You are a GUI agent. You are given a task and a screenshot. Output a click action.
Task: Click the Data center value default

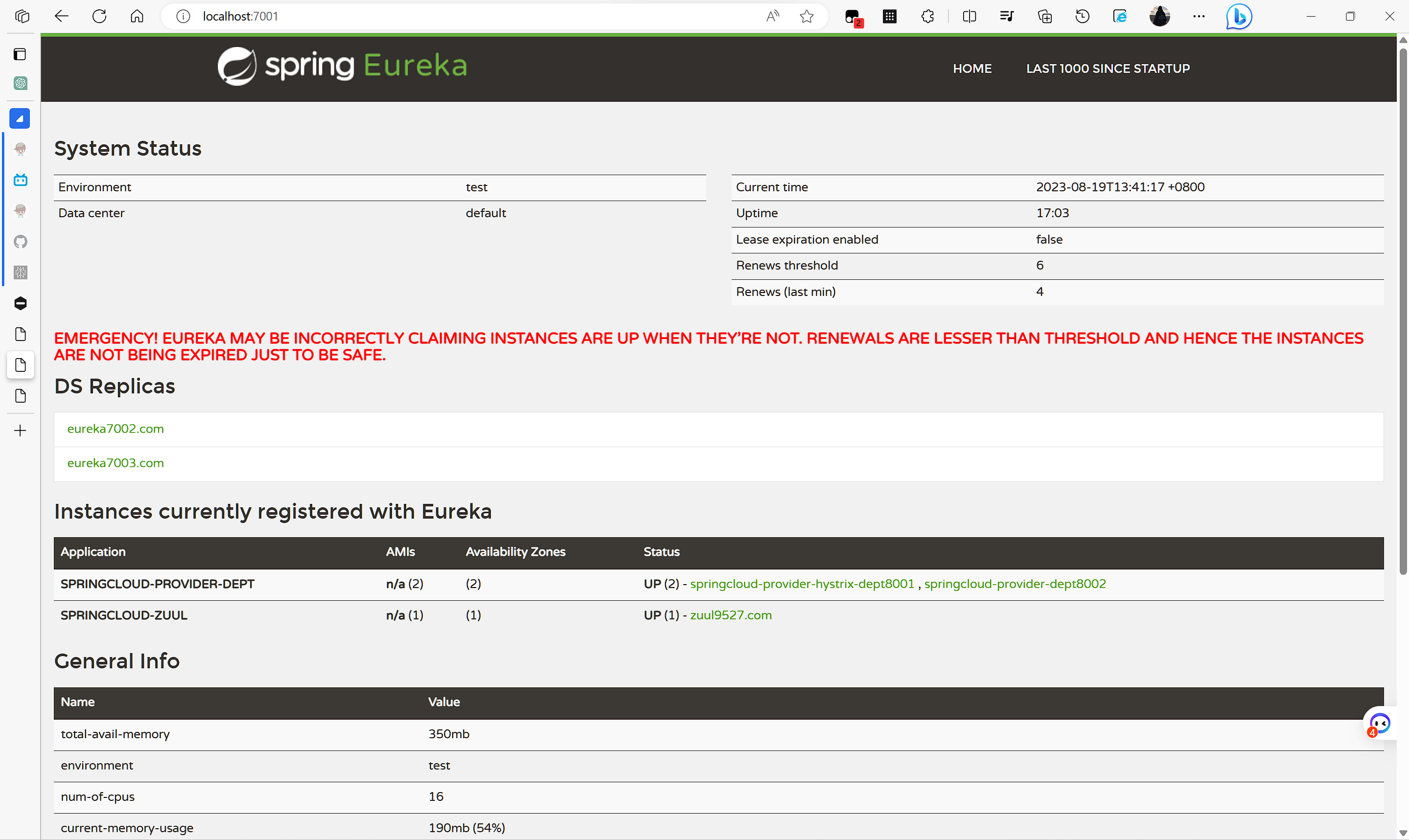(x=485, y=213)
